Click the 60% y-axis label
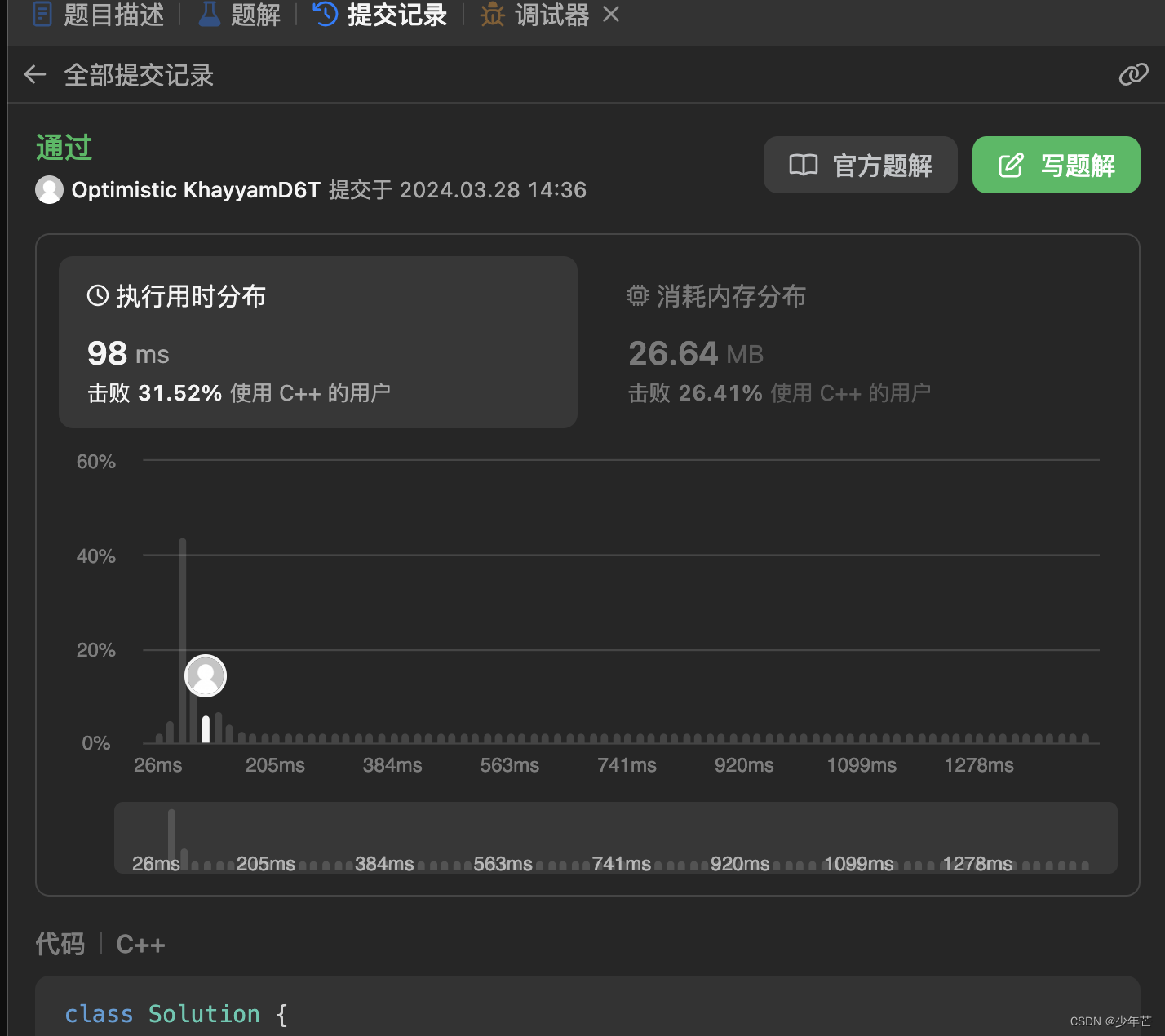The image size is (1165, 1036). (96, 462)
